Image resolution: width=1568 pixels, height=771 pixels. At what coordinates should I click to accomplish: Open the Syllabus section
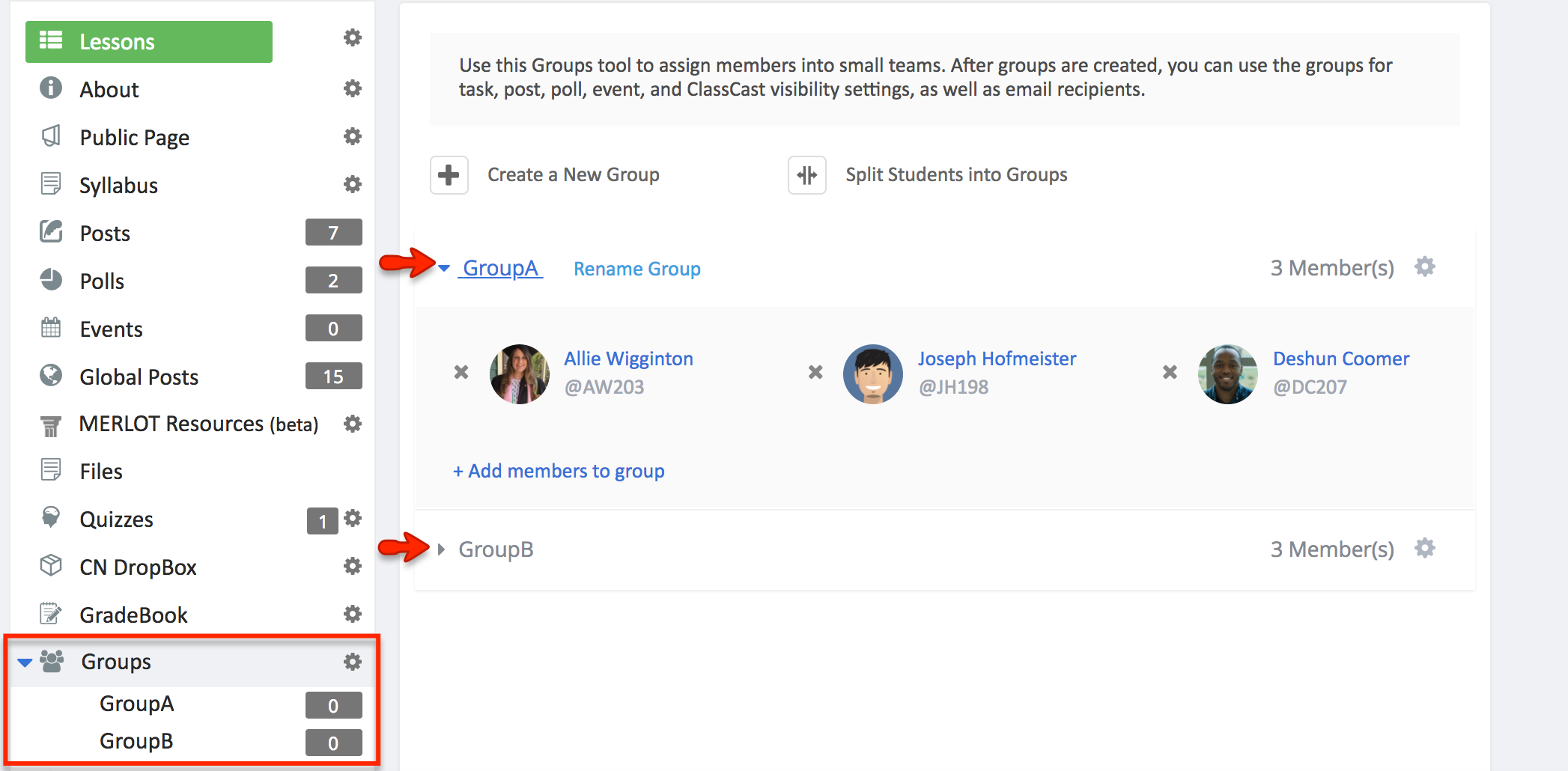pyautogui.click(x=118, y=186)
